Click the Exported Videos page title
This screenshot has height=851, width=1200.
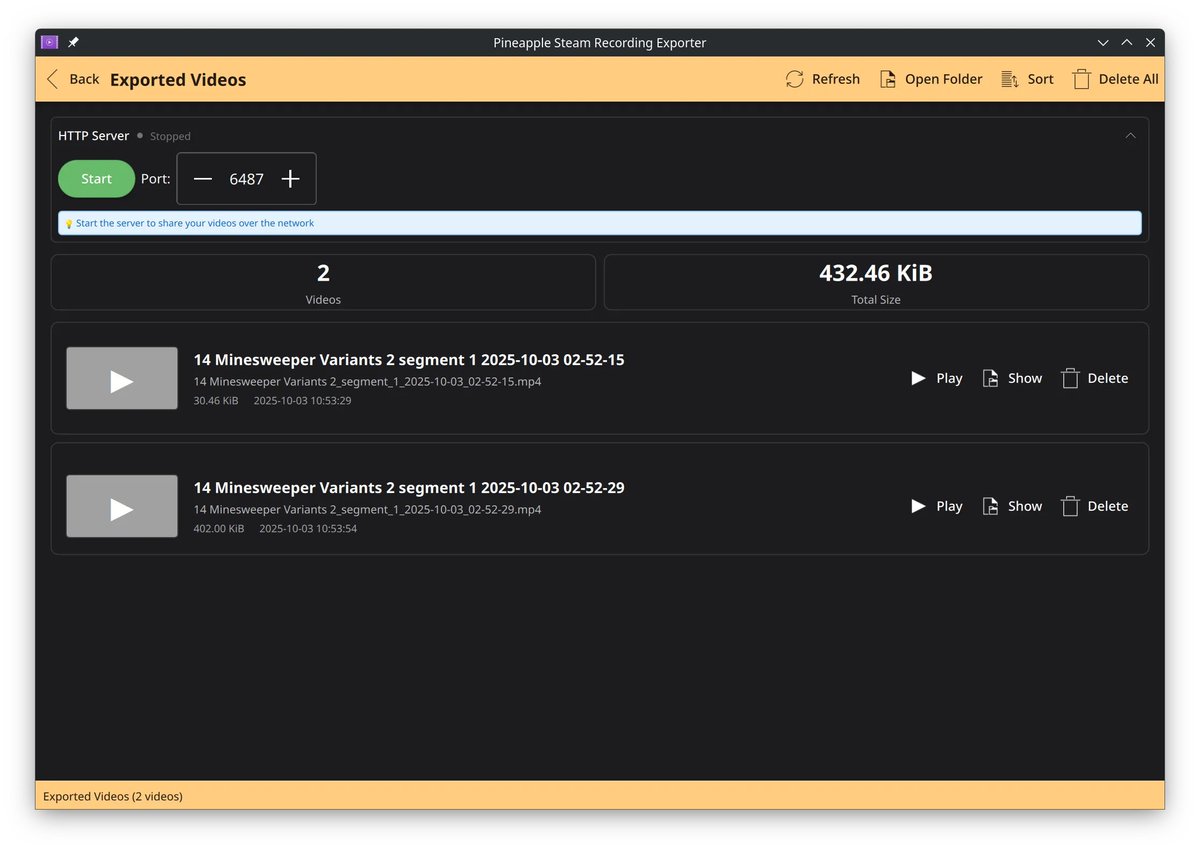coord(178,80)
